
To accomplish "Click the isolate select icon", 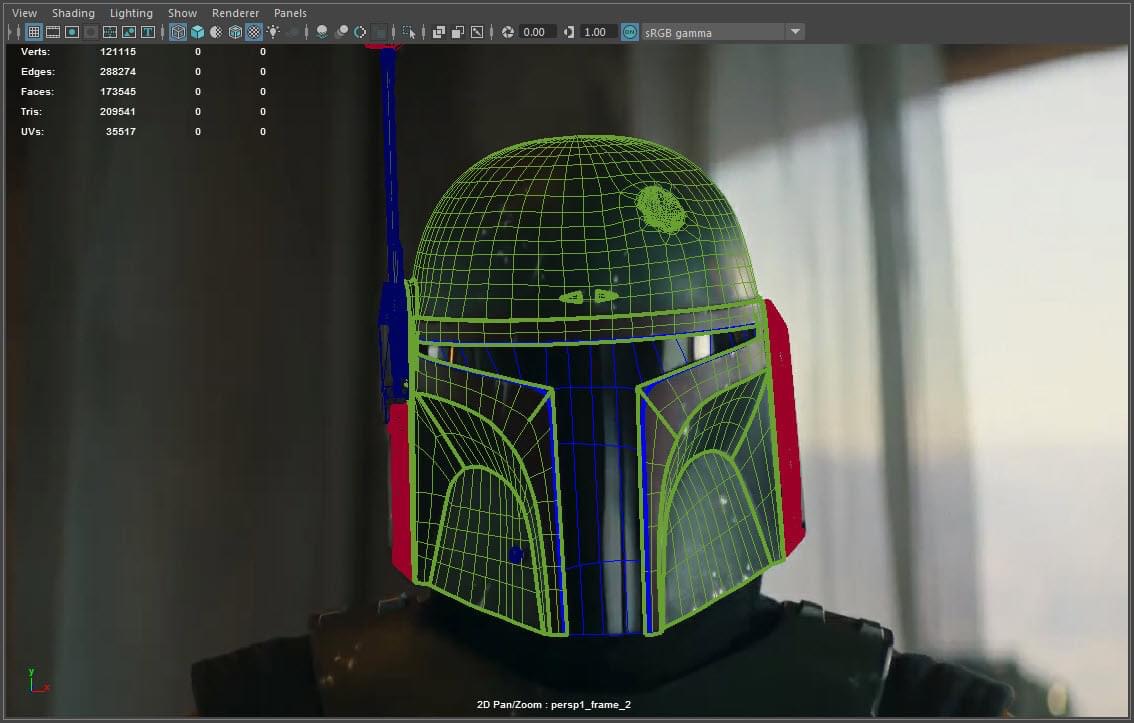I will coord(409,32).
